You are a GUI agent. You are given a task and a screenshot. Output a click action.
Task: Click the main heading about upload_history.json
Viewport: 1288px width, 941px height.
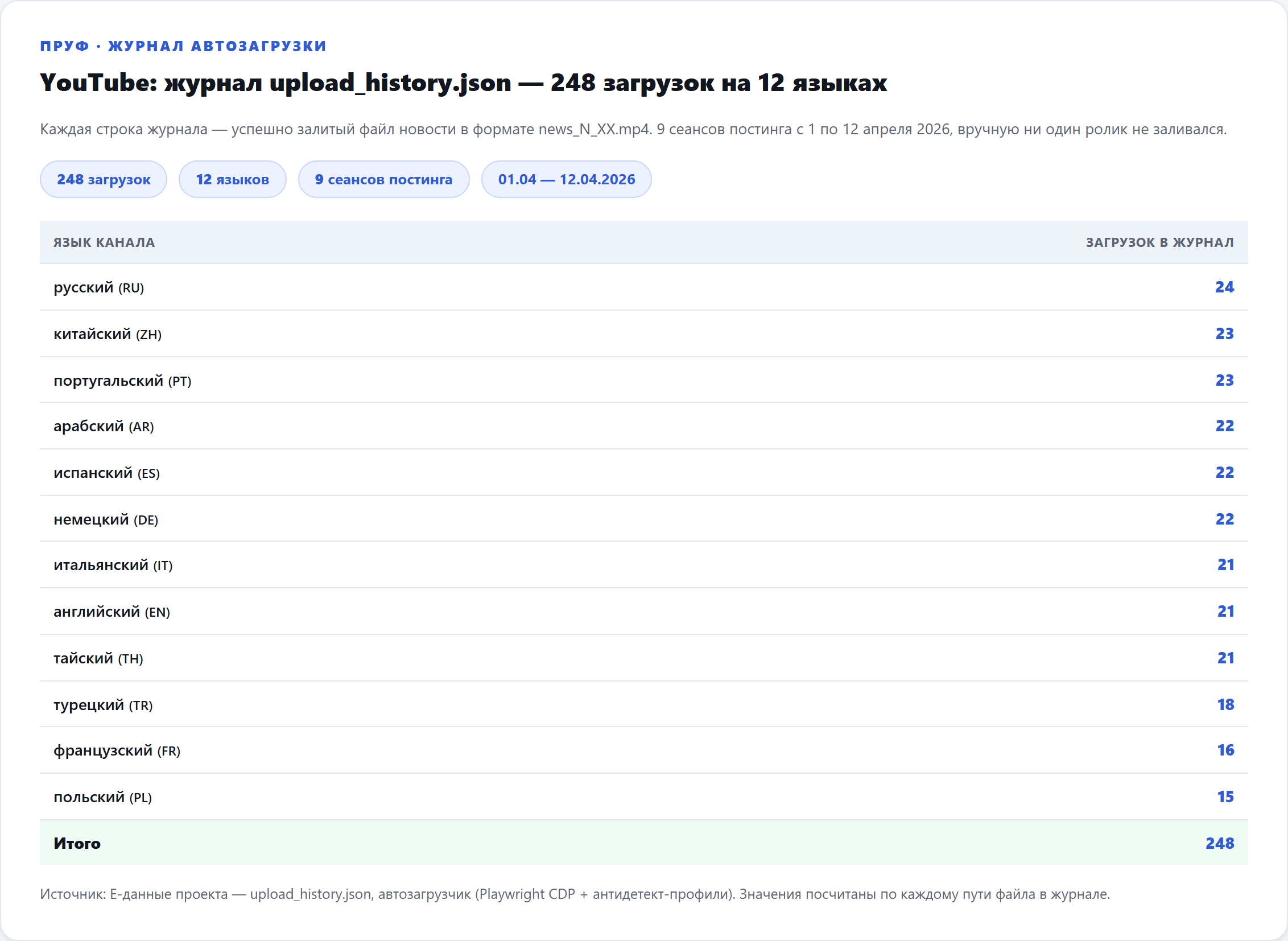click(x=463, y=83)
